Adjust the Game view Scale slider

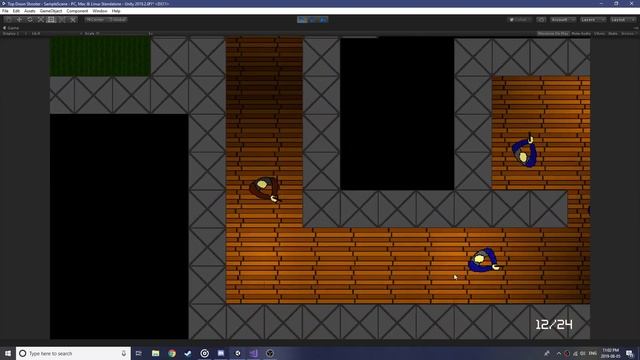pyautogui.click(x=125, y=33)
